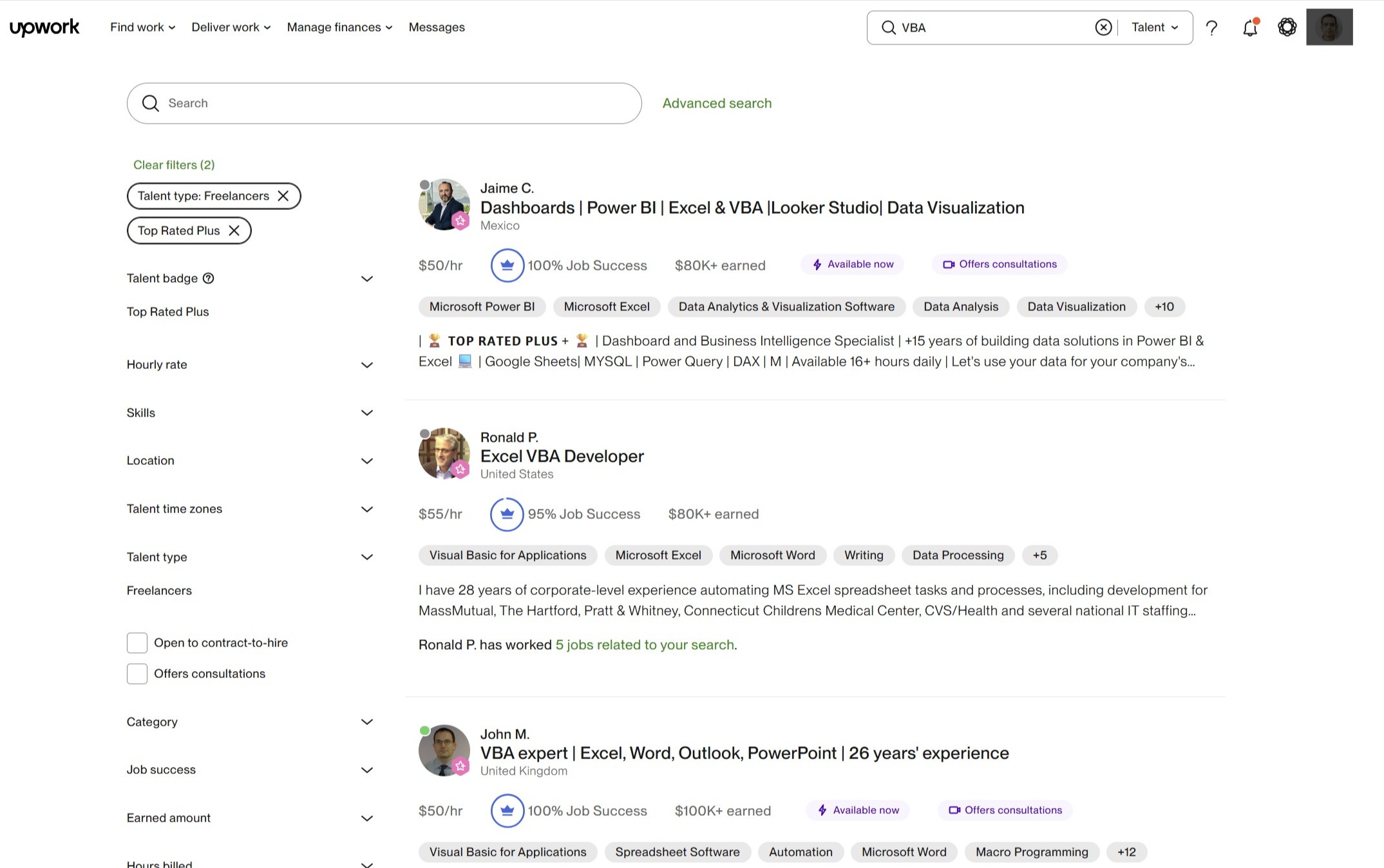Open the notifications bell
The image size is (1384, 868).
(x=1250, y=28)
